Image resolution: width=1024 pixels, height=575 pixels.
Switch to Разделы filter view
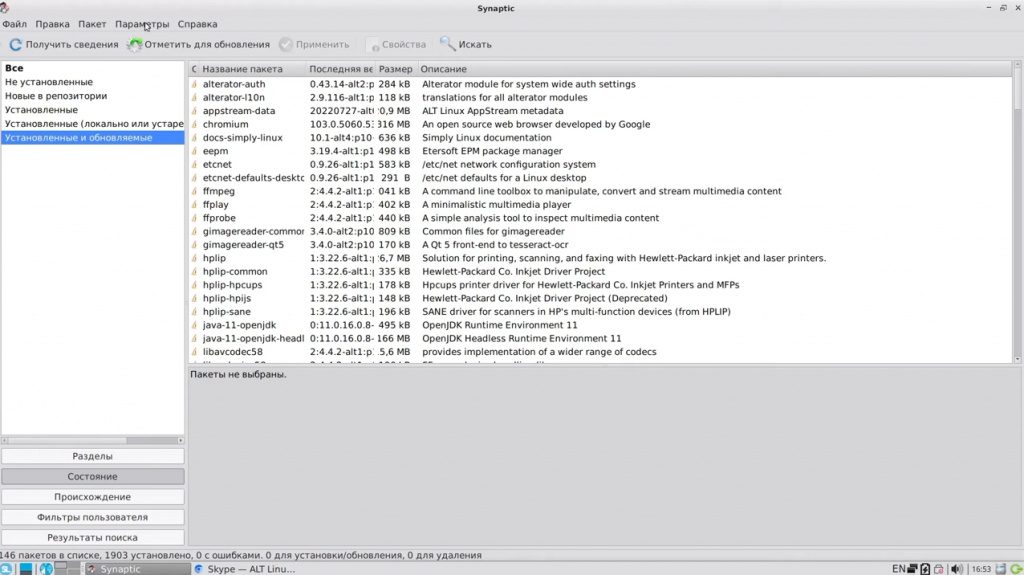click(92, 456)
